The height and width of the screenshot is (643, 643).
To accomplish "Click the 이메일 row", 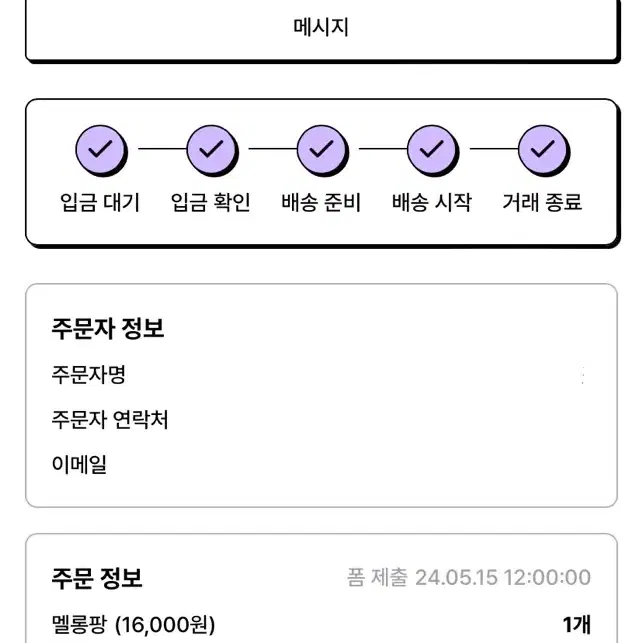I will point(321,464).
